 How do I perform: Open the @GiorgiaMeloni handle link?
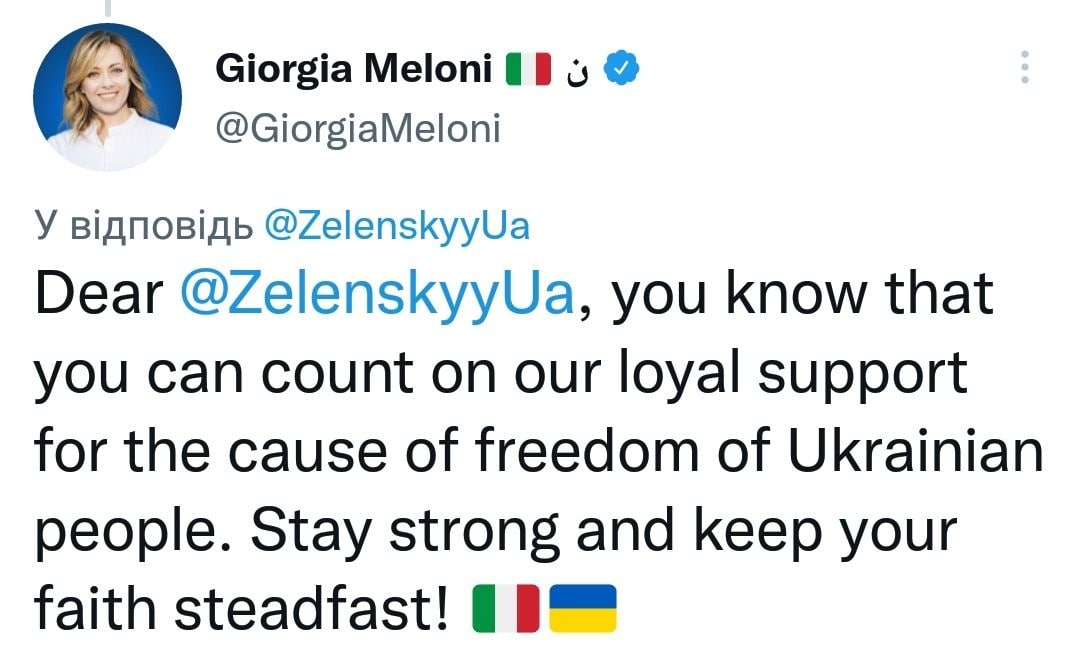(x=357, y=128)
